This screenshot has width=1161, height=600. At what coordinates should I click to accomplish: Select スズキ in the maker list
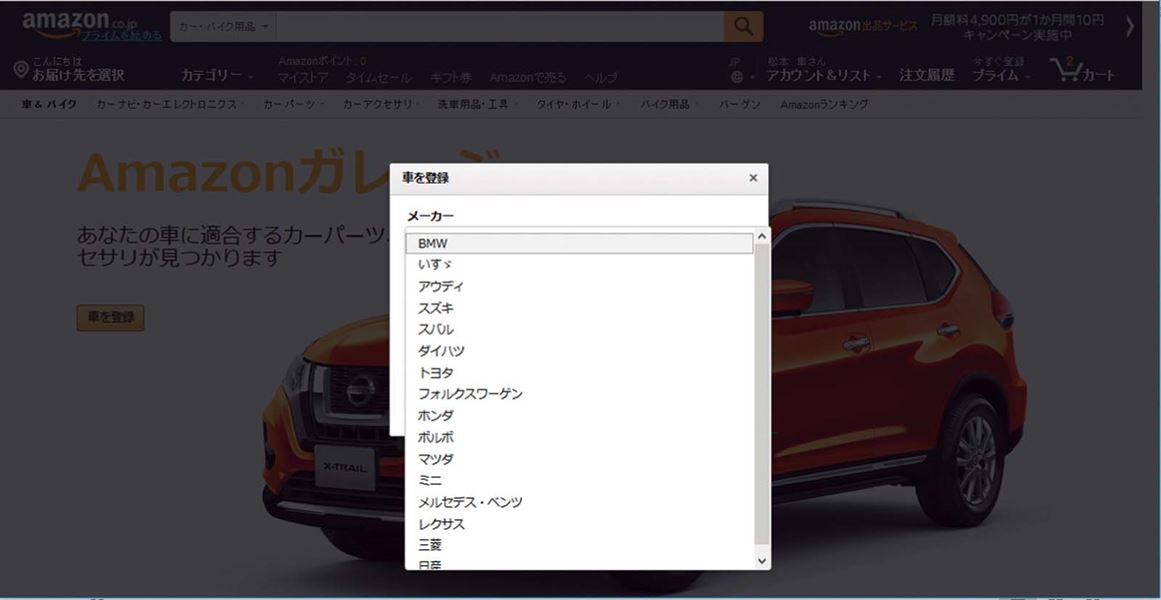pyautogui.click(x=579, y=307)
